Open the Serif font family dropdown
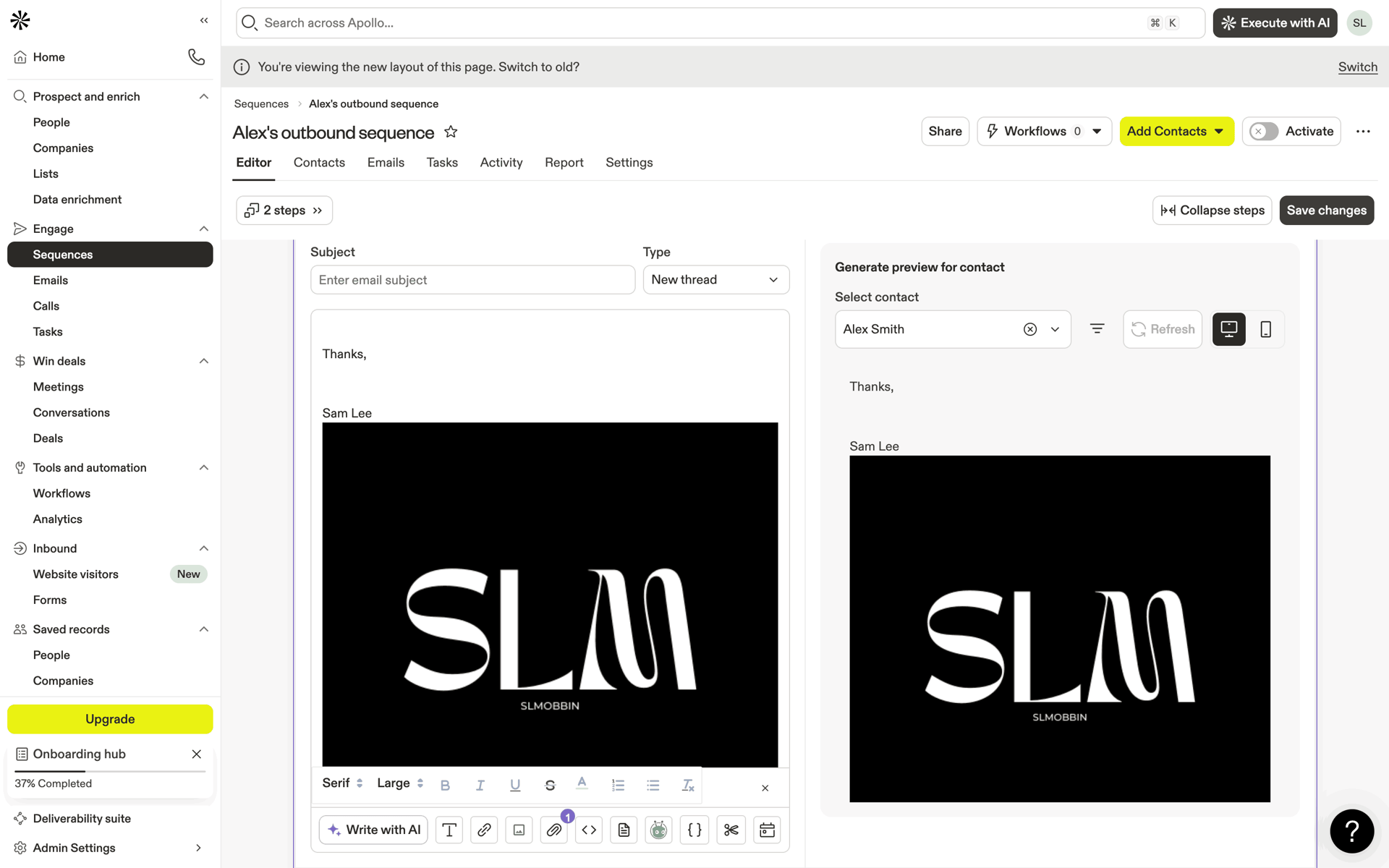Viewport: 1389px width, 868px height. (x=342, y=783)
